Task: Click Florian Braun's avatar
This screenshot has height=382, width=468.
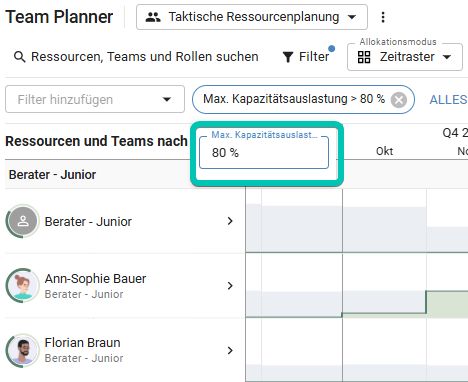Action: (x=23, y=350)
